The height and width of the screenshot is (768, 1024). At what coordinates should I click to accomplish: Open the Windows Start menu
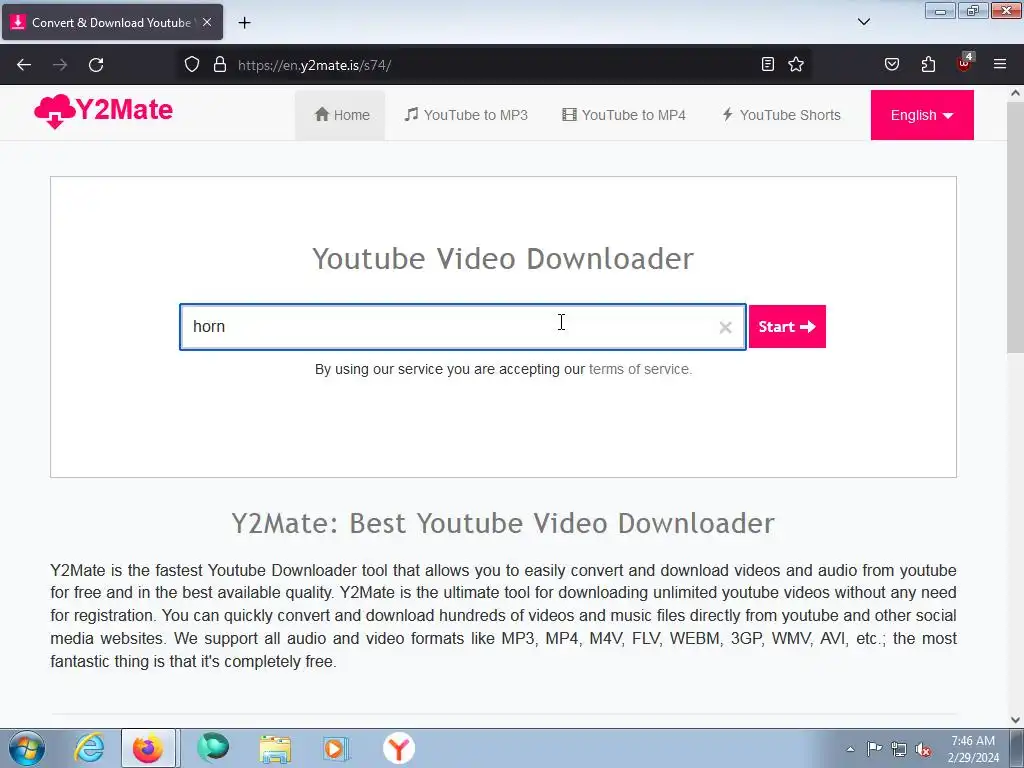[x=27, y=748]
